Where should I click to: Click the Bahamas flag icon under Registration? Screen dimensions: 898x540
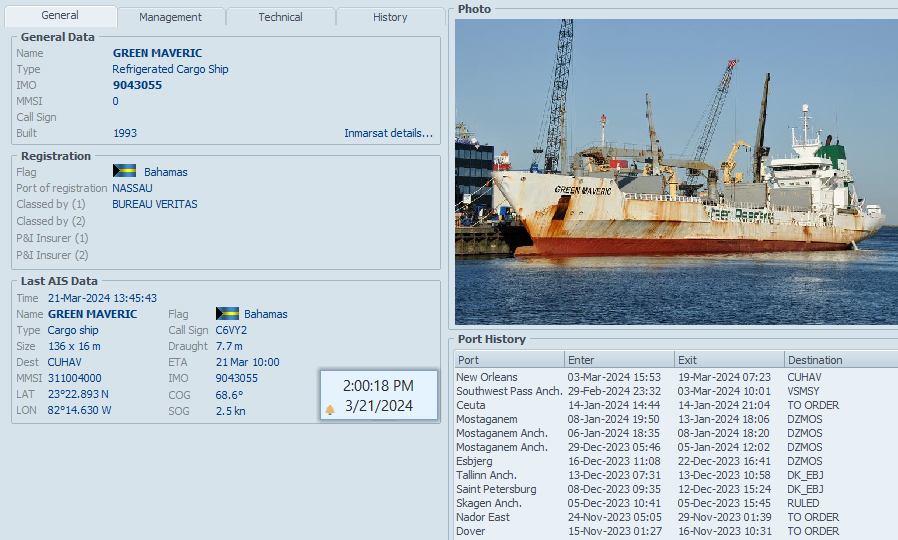124,171
